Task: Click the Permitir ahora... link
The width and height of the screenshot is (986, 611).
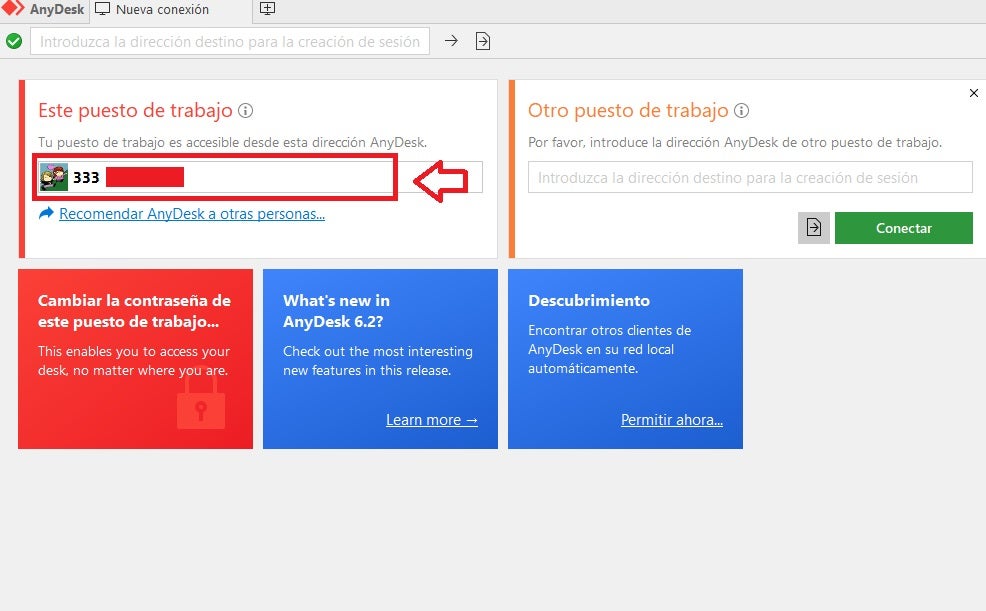Action: (x=672, y=420)
